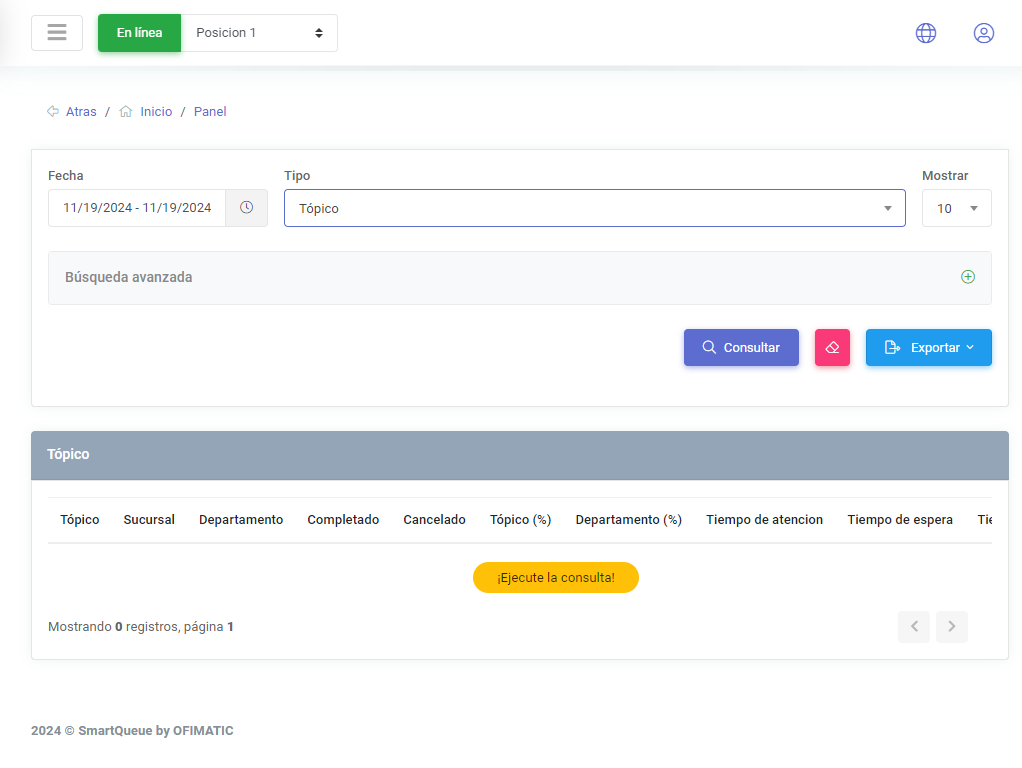Navigate to Inicio breadcrumb link
The width and height of the screenshot is (1022, 768).
point(156,112)
